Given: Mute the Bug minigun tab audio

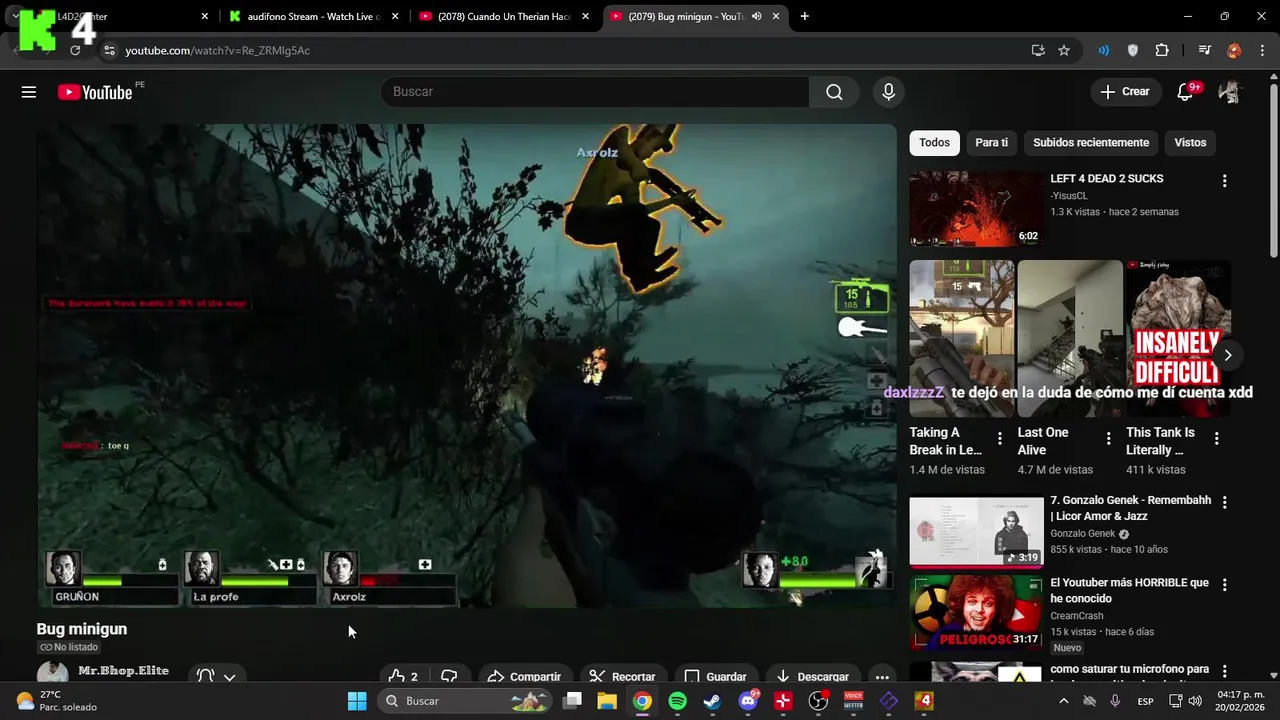Looking at the screenshot, I should [x=757, y=16].
